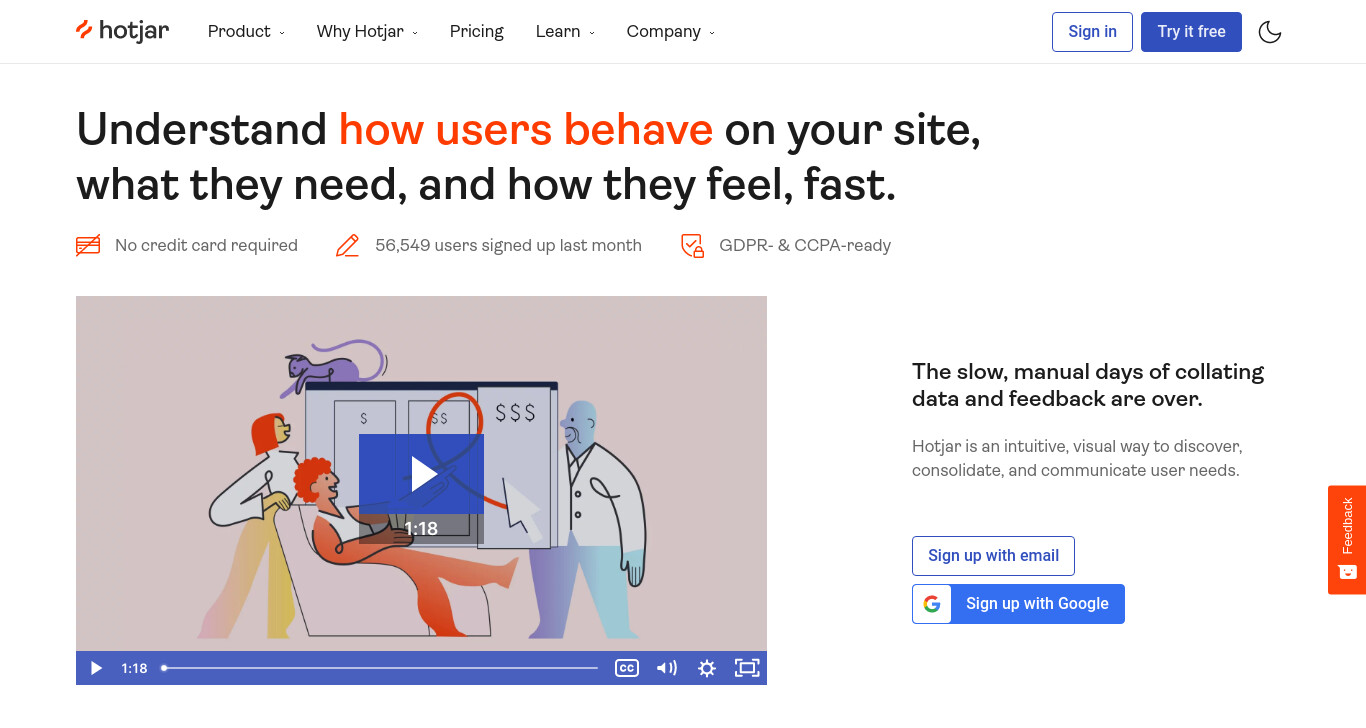Screen dimensions: 1366x728
Task: Open the Feedback side widget
Action: click(1347, 540)
